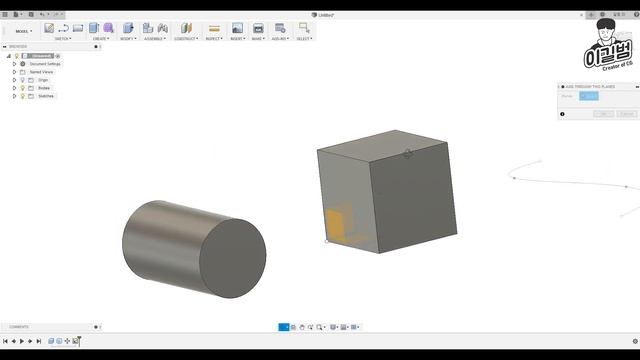Click the first timeline feature icon

(x=51, y=341)
